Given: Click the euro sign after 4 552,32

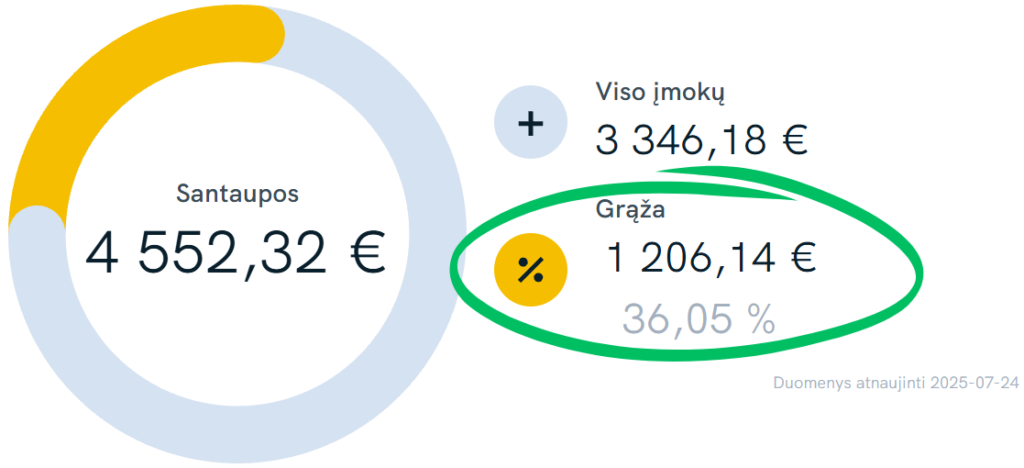Looking at the screenshot, I should click(361, 253).
